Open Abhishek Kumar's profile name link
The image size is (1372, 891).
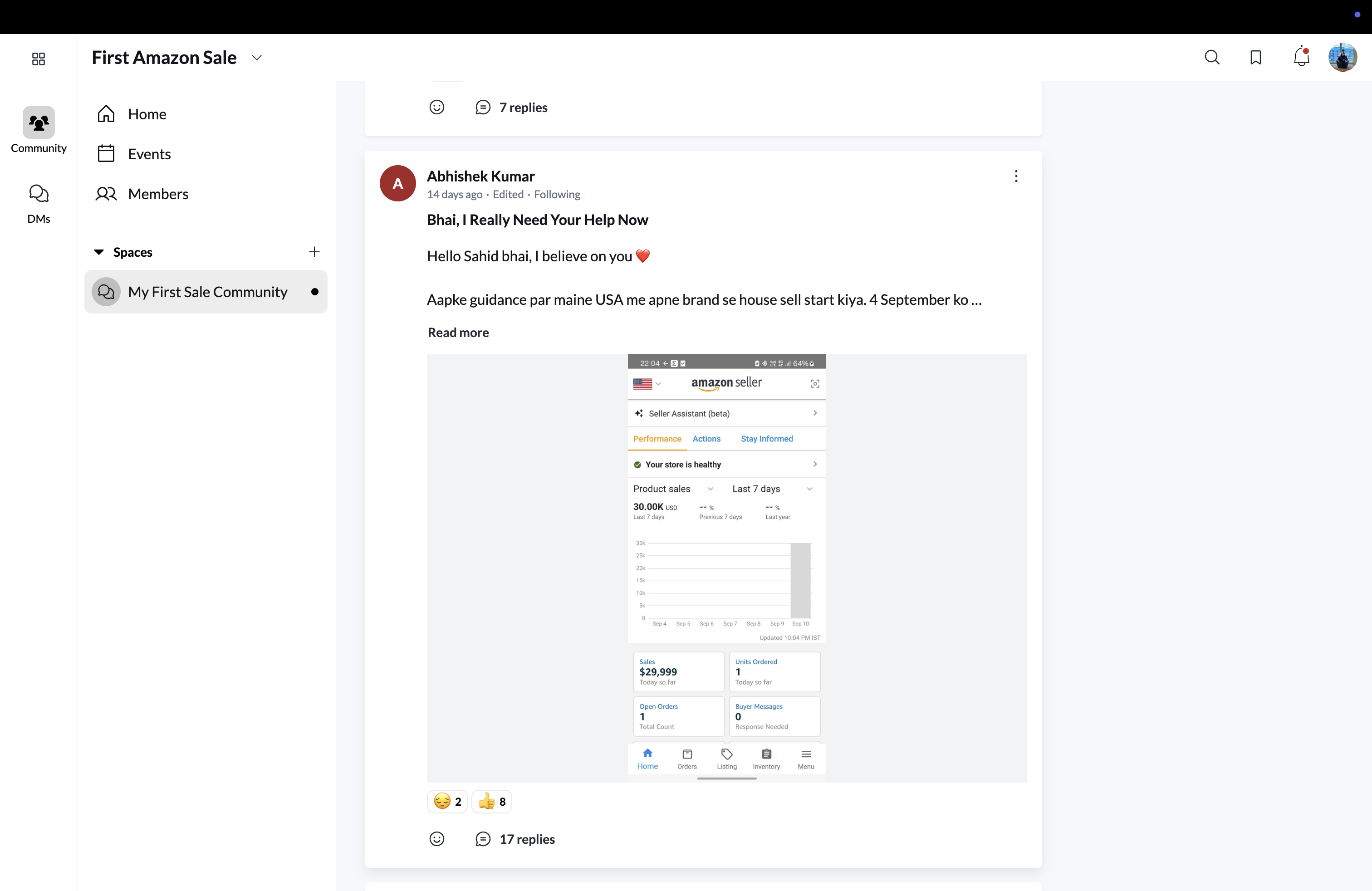[480, 176]
